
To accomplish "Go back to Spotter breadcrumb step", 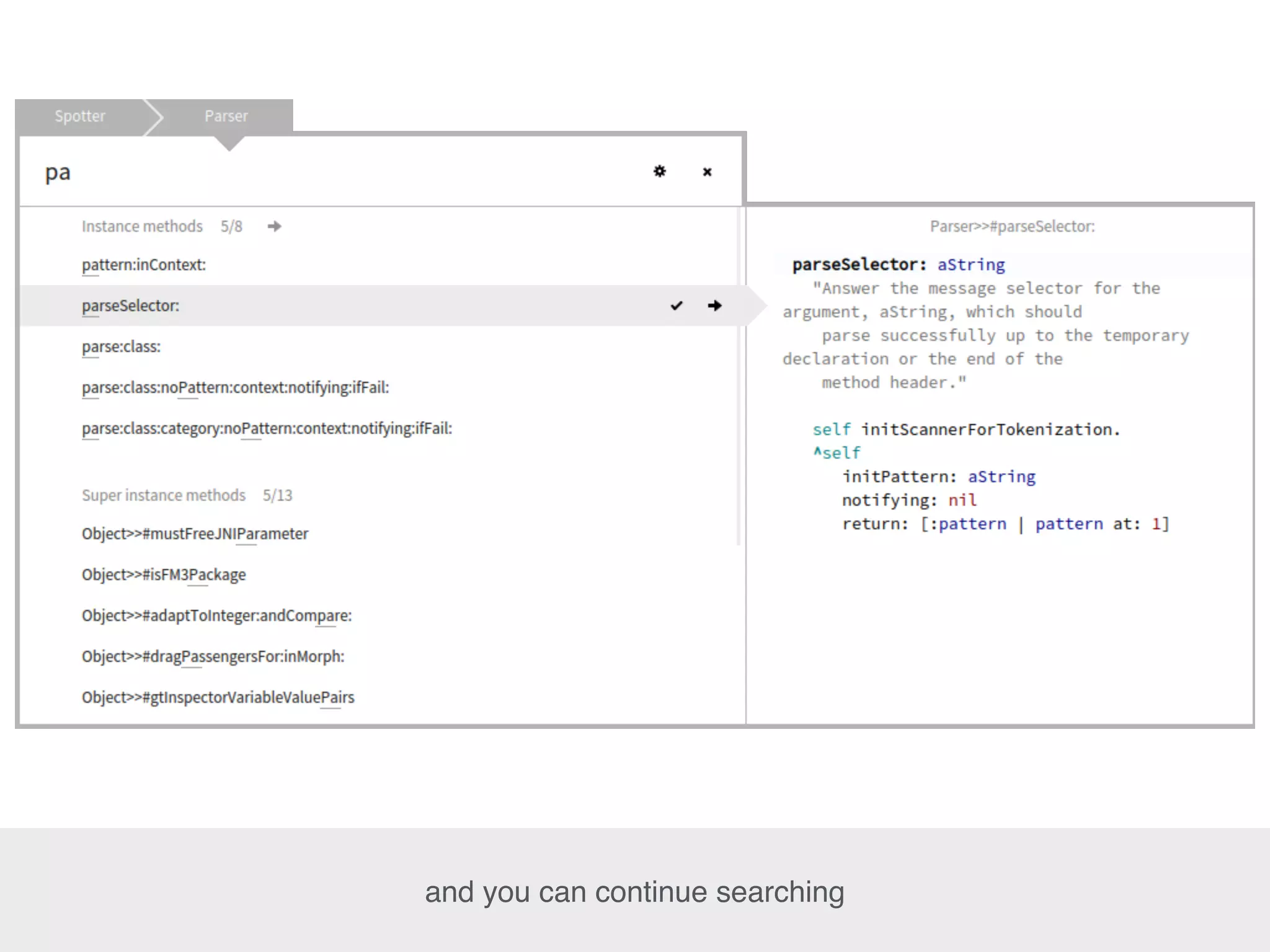I will (x=80, y=116).
